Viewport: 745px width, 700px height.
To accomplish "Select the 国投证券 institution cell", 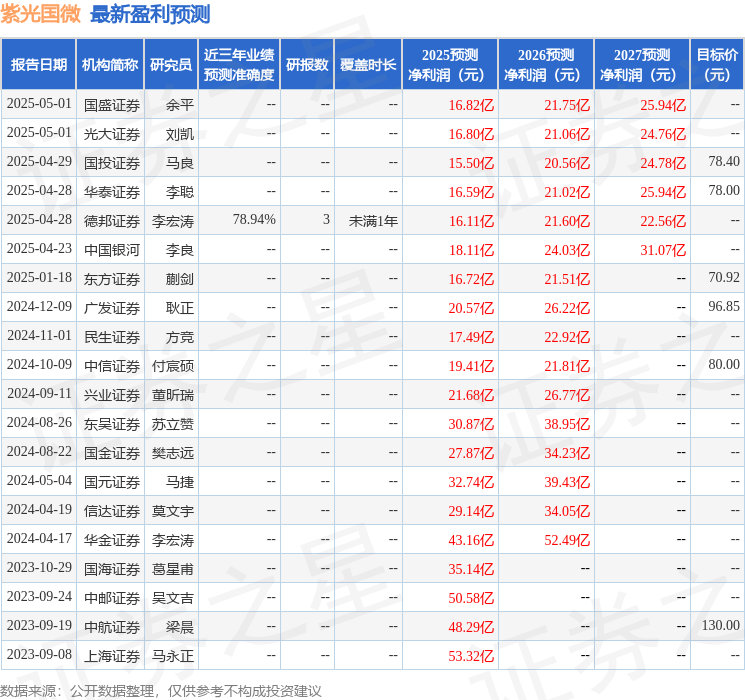I will [112, 163].
